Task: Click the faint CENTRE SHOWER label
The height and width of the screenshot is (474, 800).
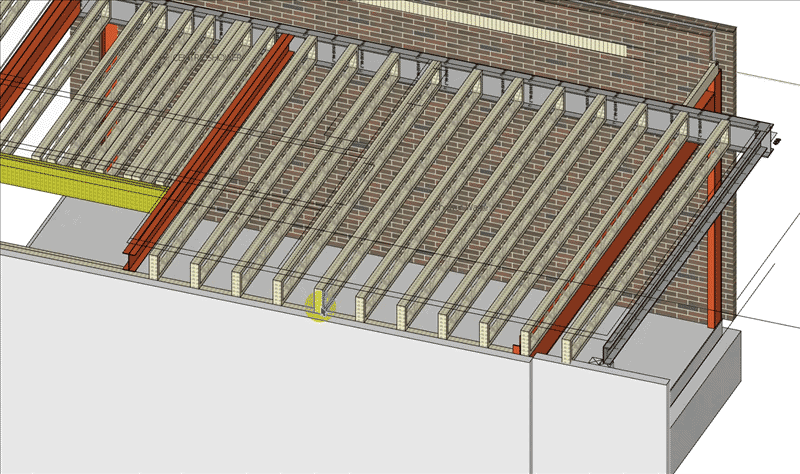Action: [x=207, y=58]
